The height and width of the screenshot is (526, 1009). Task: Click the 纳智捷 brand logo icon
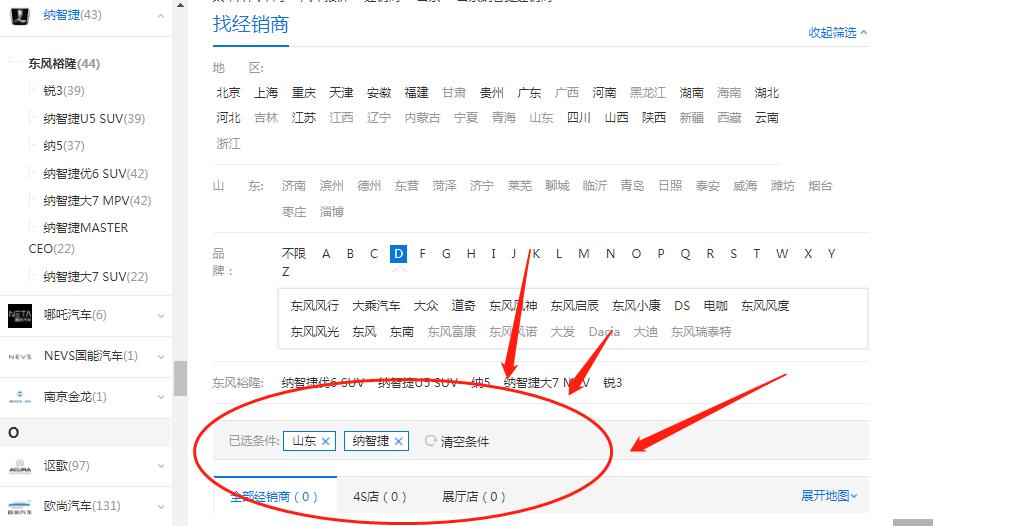click(20, 15)
